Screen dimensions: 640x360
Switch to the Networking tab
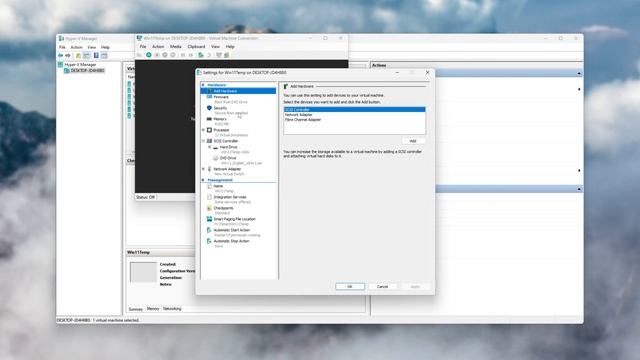[x=172, y=309]
